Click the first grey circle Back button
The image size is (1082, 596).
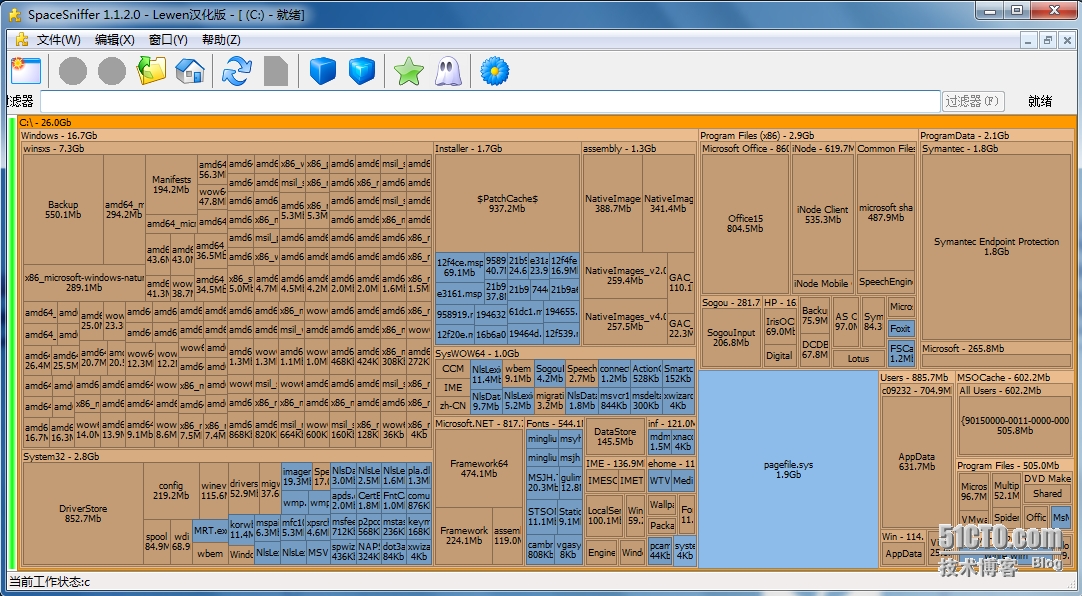(72, 71)
